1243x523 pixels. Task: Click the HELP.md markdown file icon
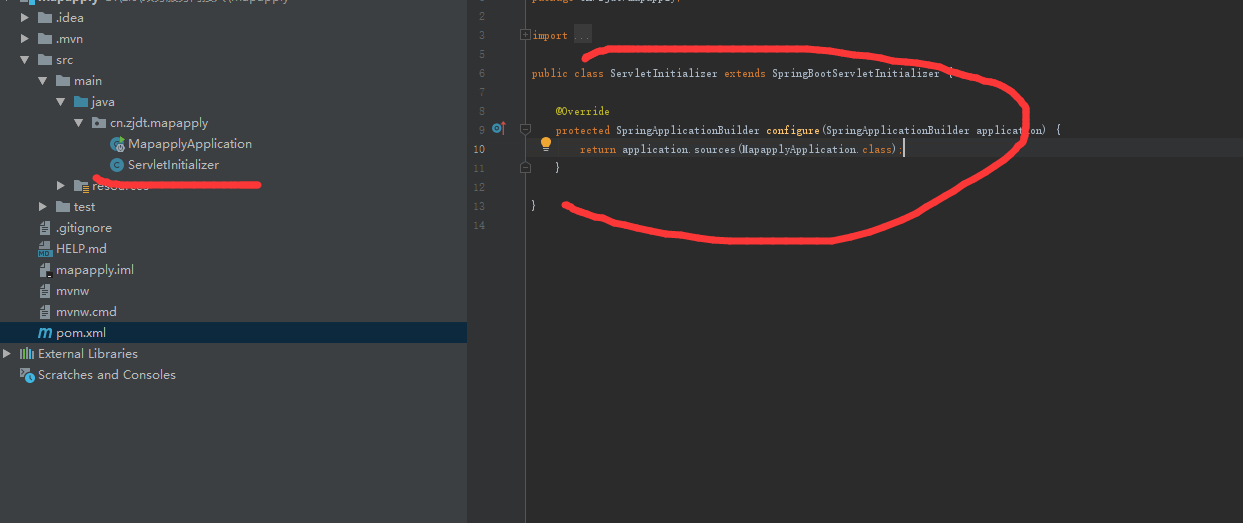pyautogui.click(x=44, y=249)
